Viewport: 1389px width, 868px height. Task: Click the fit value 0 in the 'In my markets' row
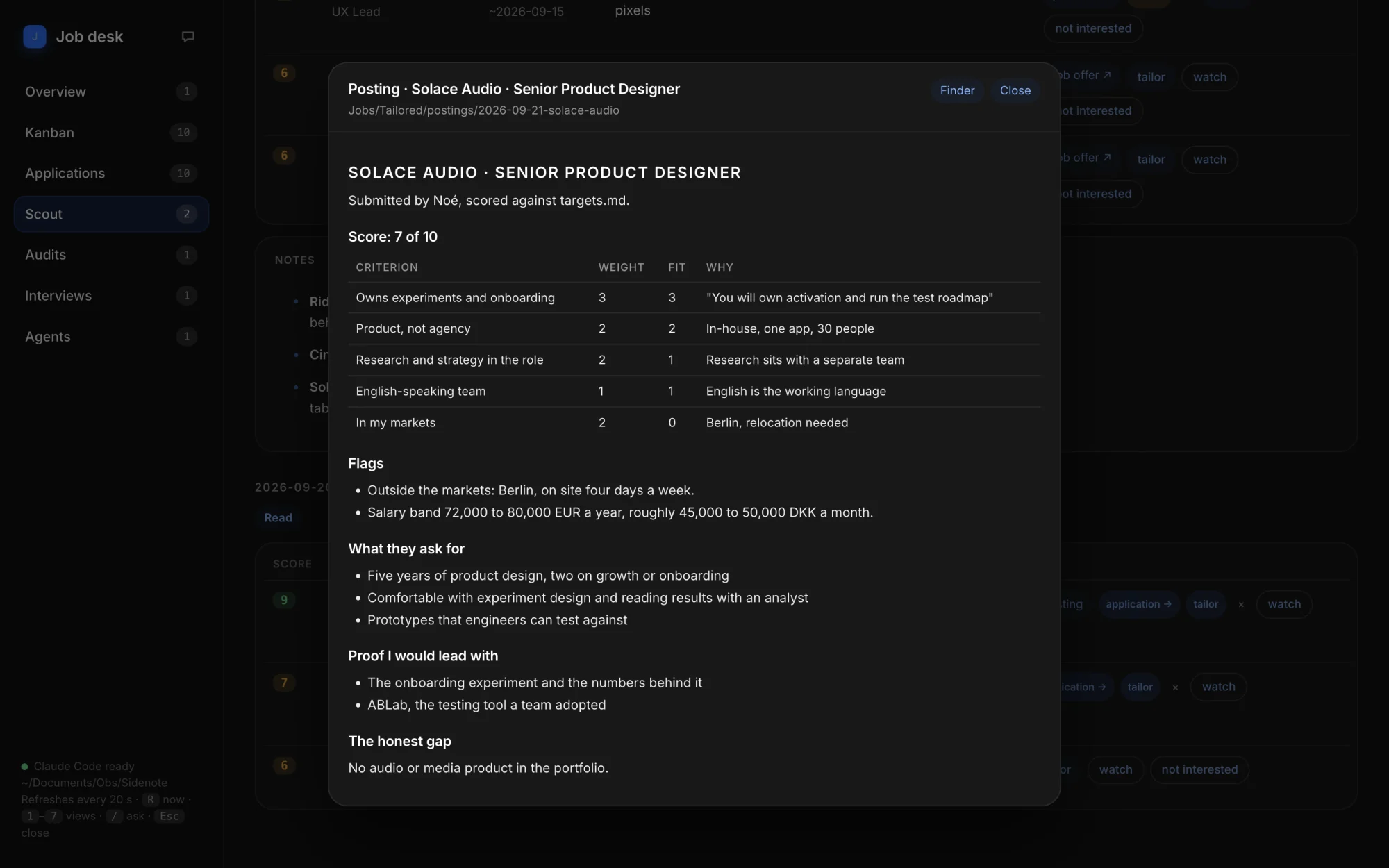pos(672,423)
